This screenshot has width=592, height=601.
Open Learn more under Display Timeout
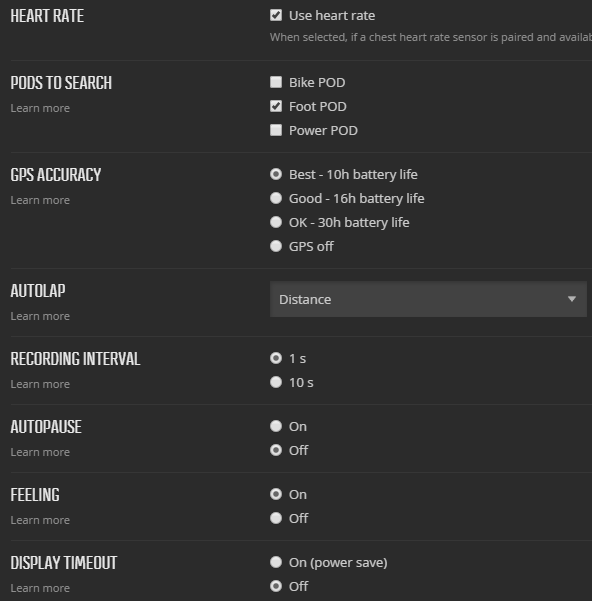click(x=40, y=588)
